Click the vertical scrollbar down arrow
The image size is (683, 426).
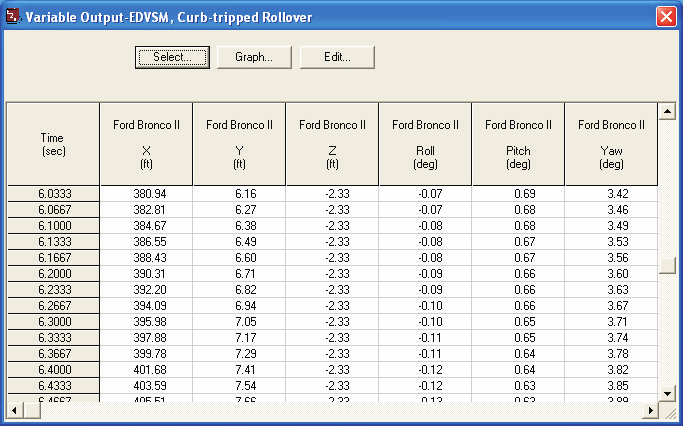(667, 393)
